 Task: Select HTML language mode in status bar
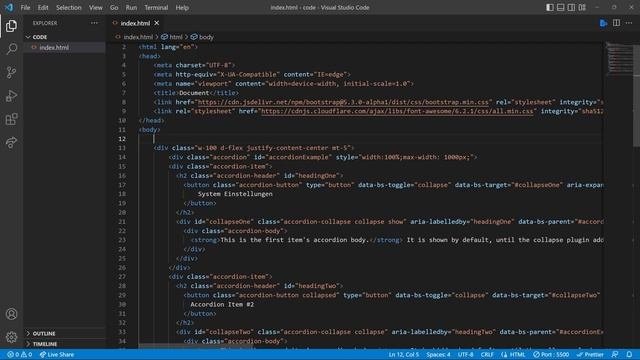point(513,355)
